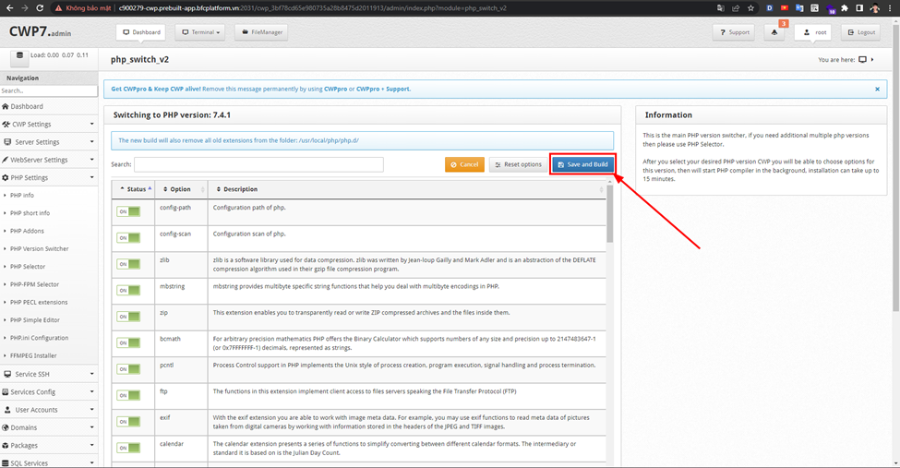Image resolution: width=900 pixels, height=468 pixels.
Task: Click the Cancel button
Action: click(x=464, y=164)
